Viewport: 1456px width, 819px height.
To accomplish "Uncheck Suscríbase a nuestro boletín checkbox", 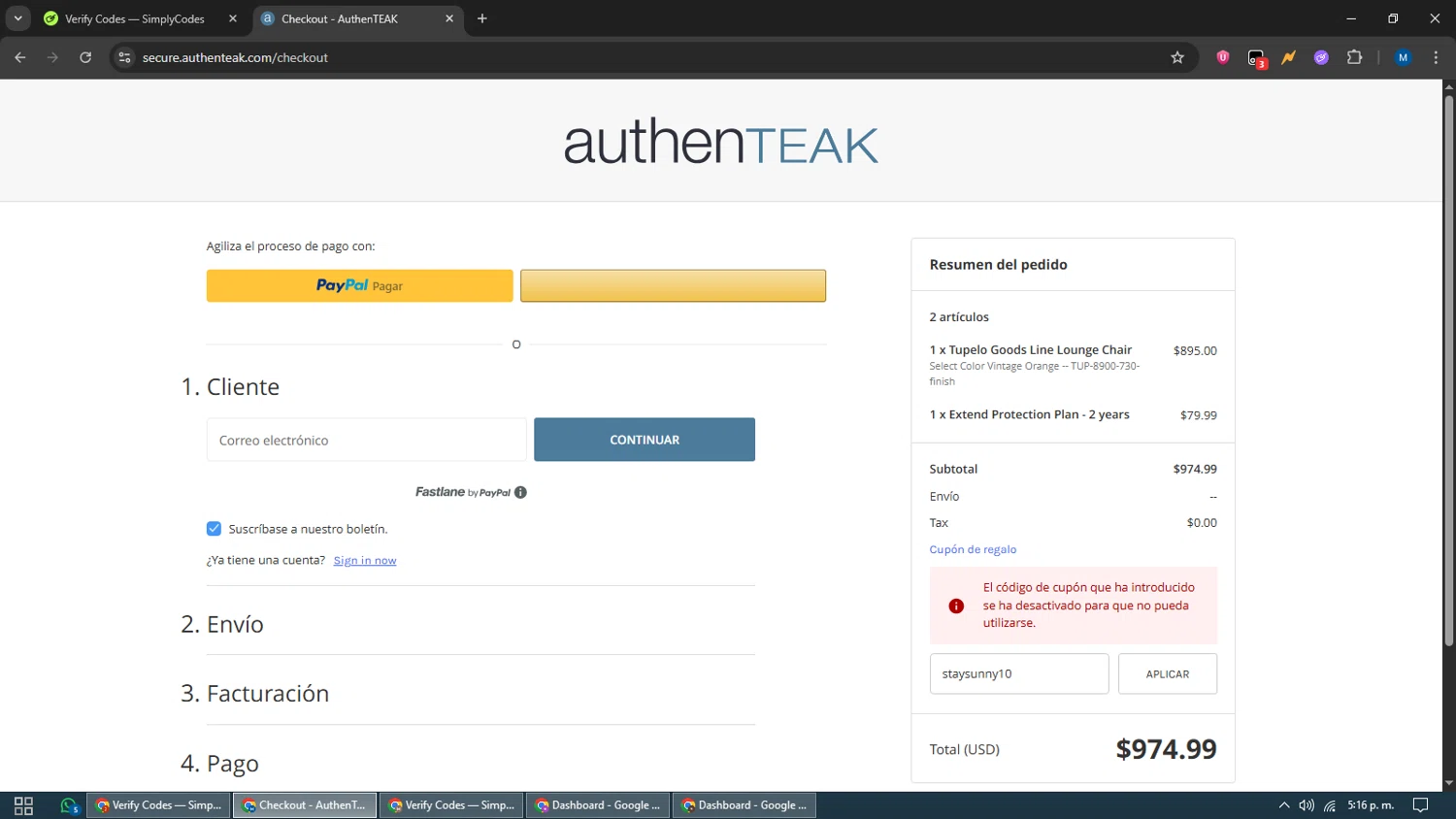I will click(x=214, y=529).
